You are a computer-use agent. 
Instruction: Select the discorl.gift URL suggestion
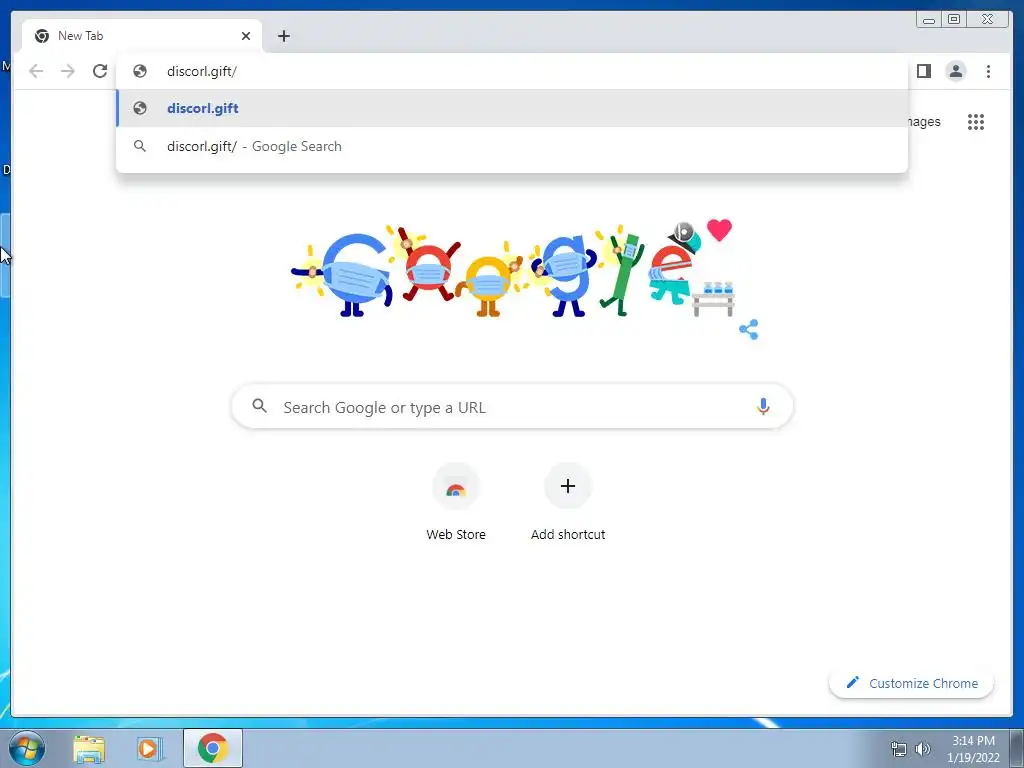tap(512, 108)
